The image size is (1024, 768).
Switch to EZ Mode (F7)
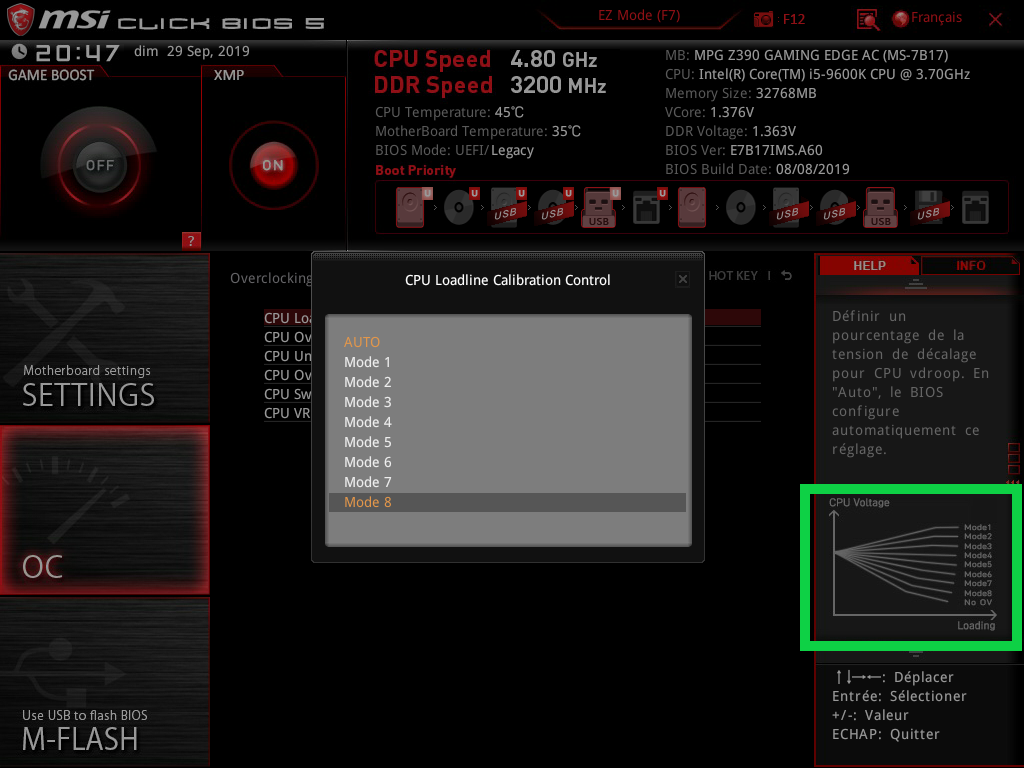639,16
